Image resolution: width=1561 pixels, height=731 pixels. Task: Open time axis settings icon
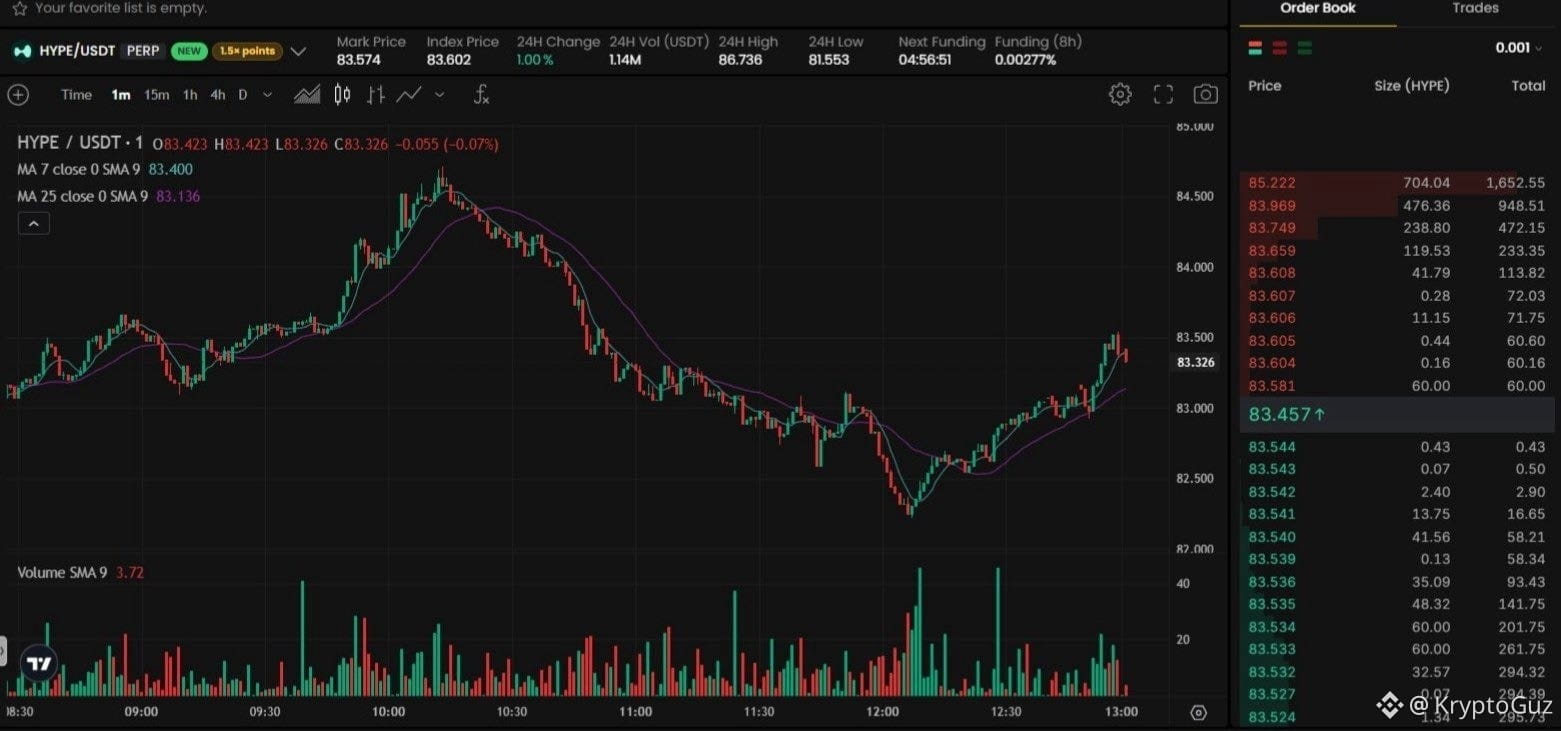pyautogui.click(x=1198, y=713)
